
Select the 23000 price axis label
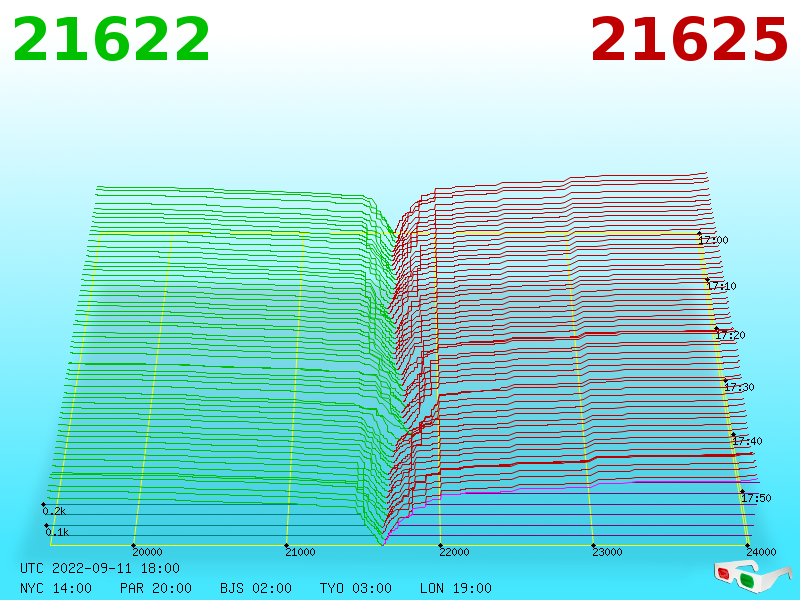coord(607,552)
